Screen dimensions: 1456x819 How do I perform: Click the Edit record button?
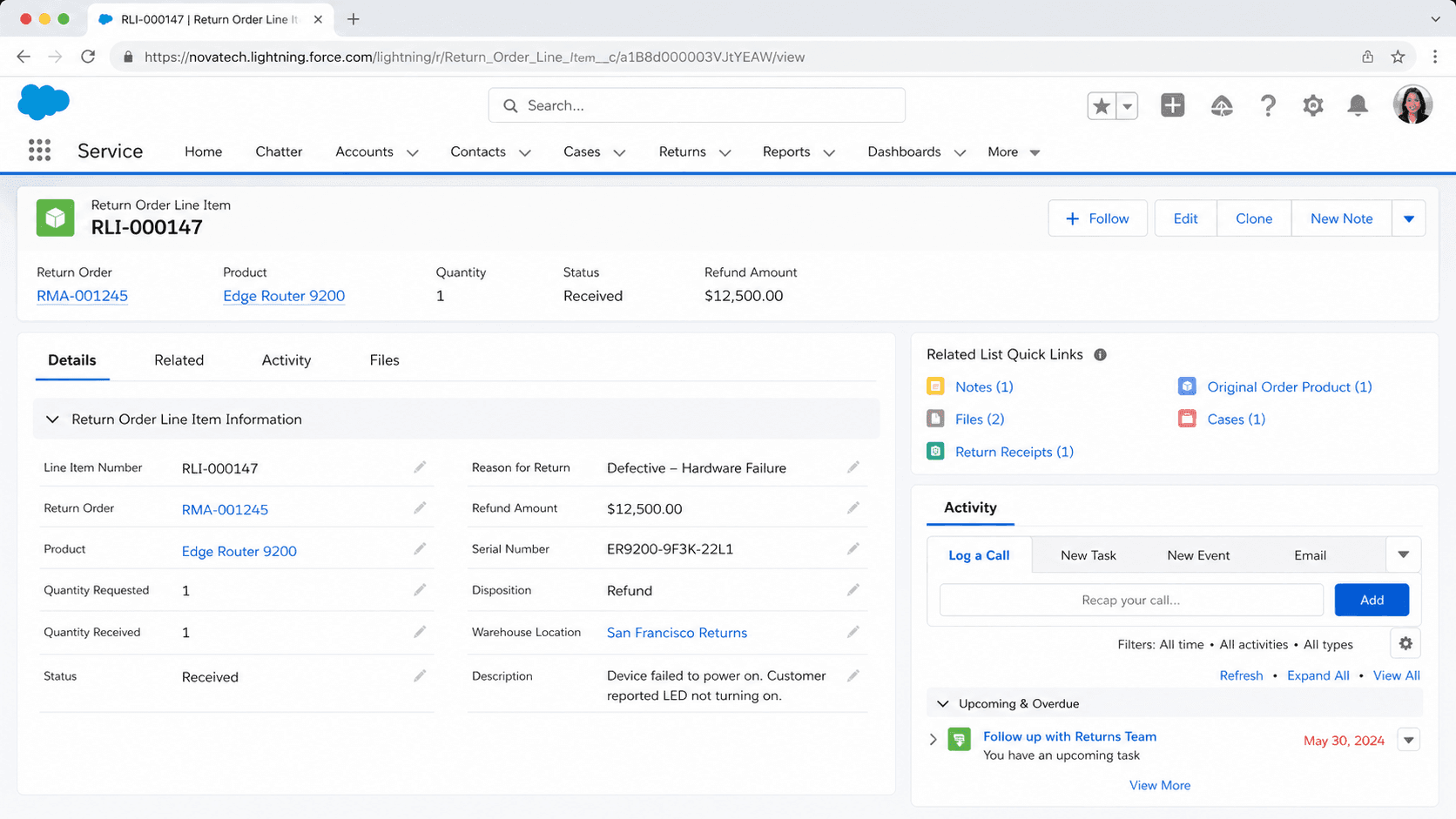click(1185, 218)
